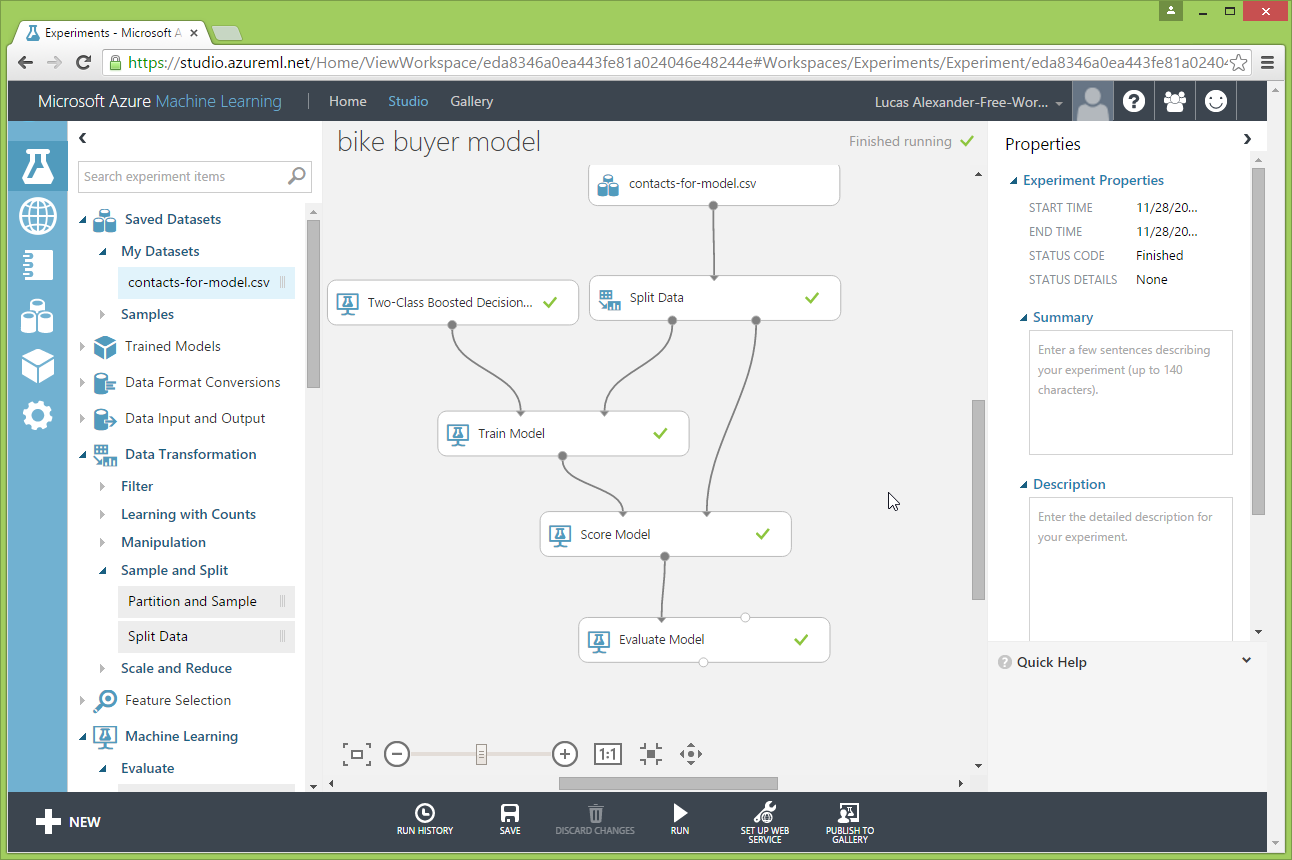Click the NEW button
1292x860 pixels.
coord(68,822)
